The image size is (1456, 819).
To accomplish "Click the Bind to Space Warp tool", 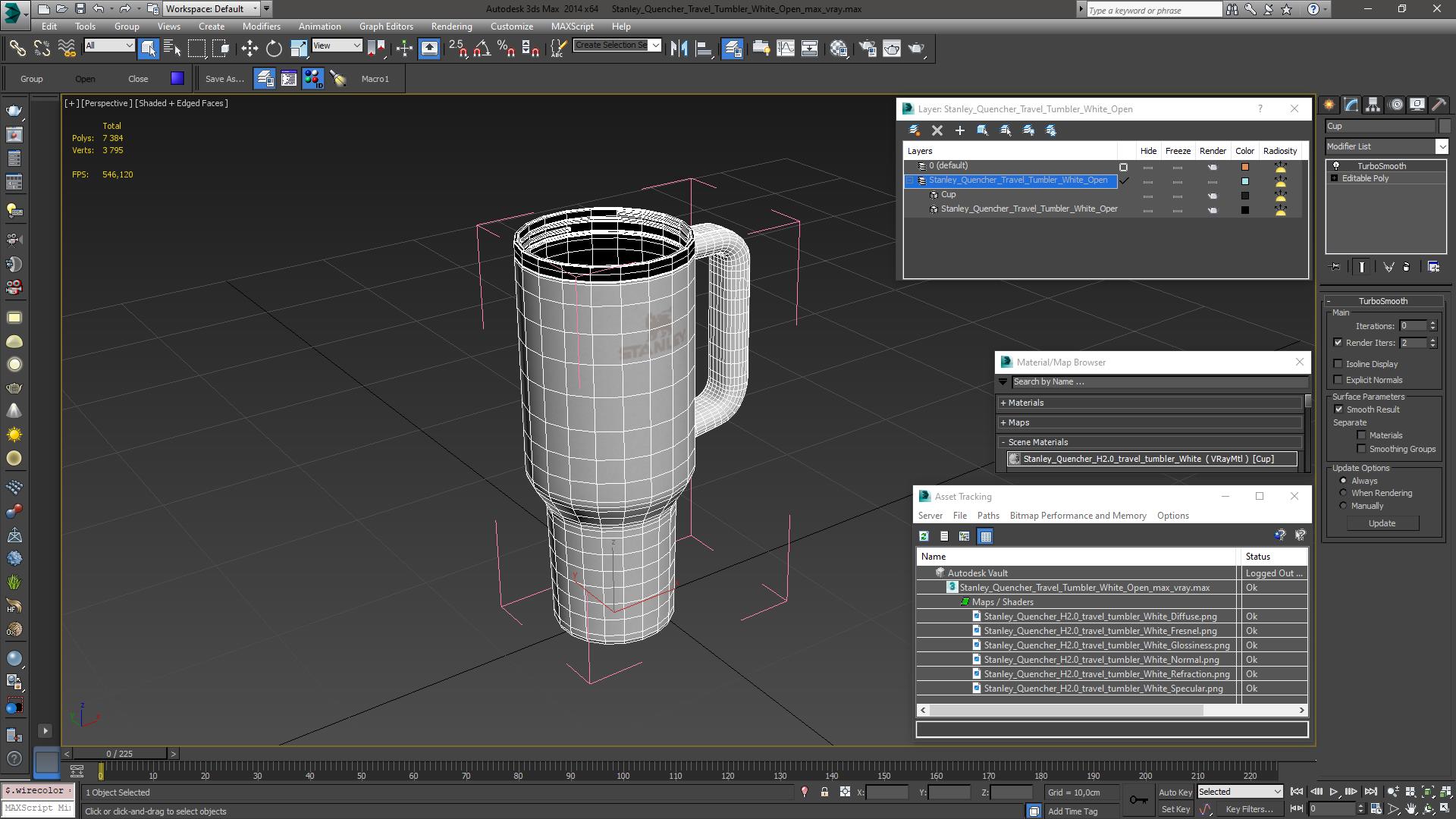I will click(x=67, y=49).
